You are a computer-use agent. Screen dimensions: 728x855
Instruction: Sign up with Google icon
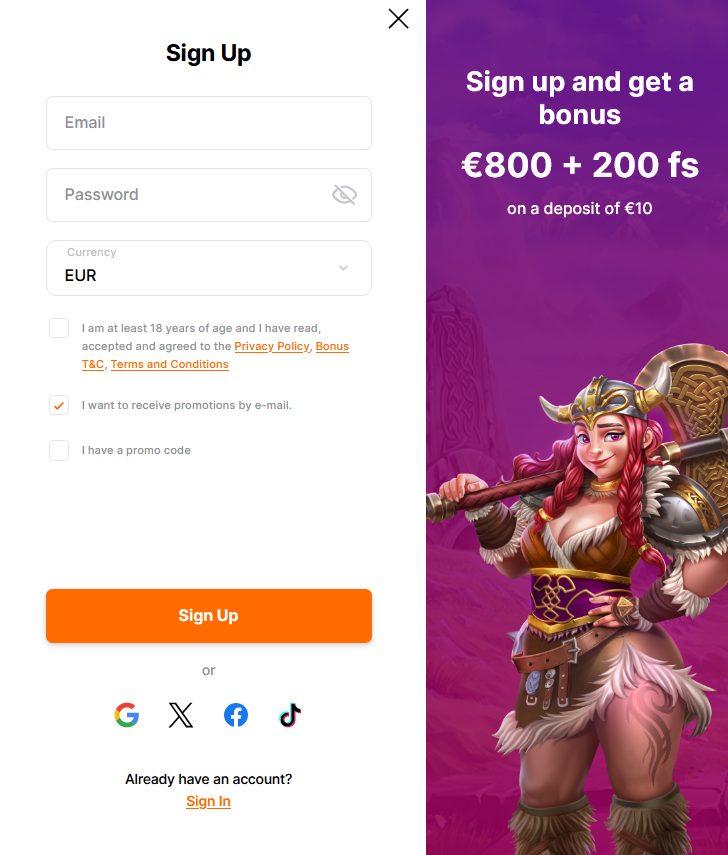(x=127, y=715)
